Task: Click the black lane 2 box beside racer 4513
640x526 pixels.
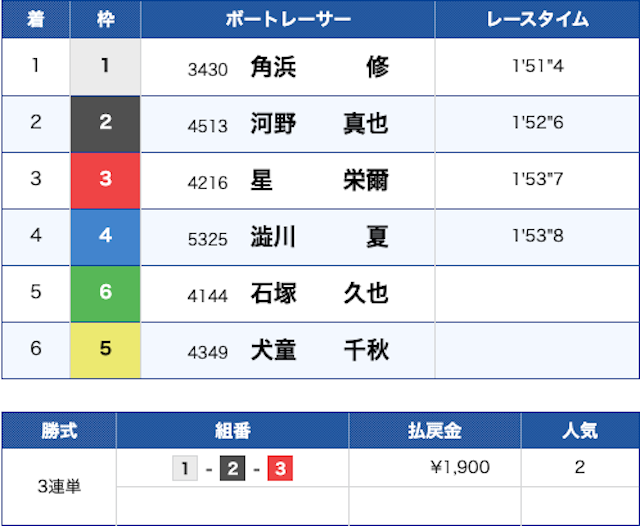Action: [105, 124]
